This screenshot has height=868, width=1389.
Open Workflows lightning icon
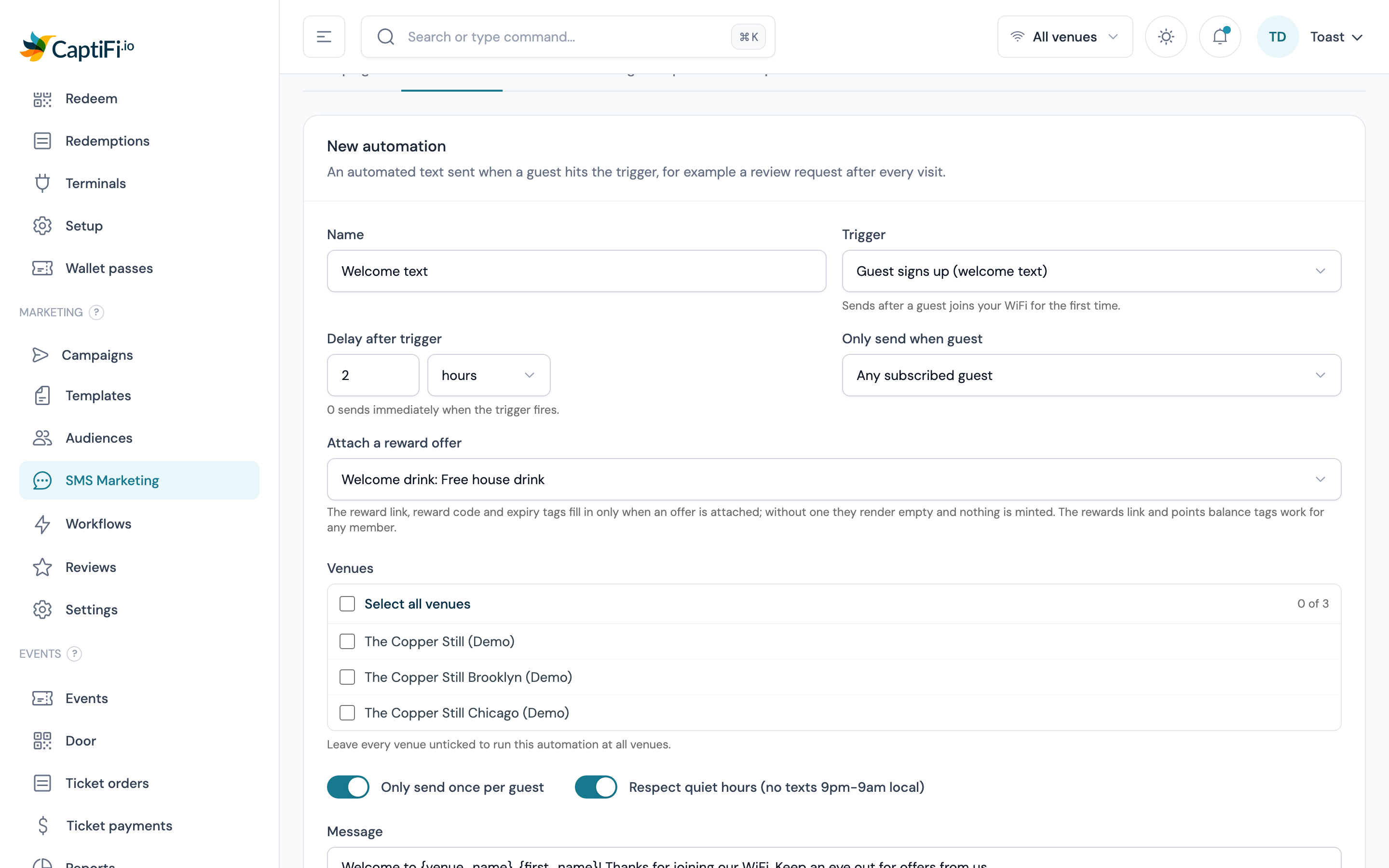(42, 524)
